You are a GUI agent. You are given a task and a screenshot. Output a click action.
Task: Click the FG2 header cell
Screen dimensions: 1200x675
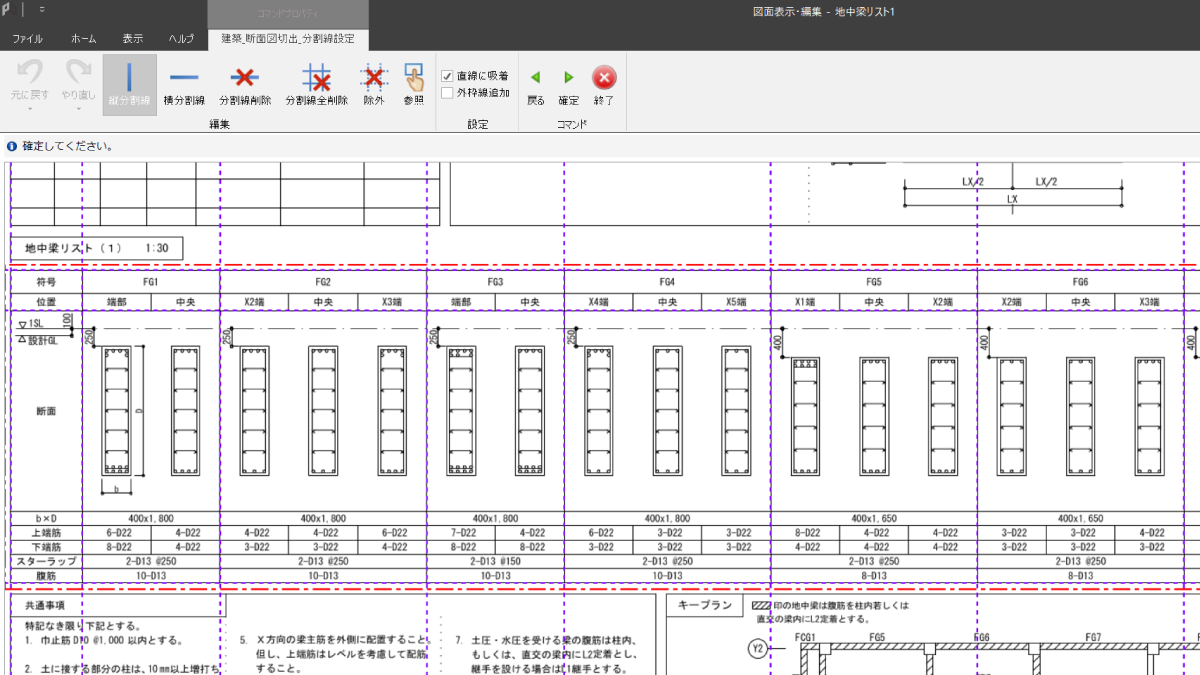click(323, 282)
